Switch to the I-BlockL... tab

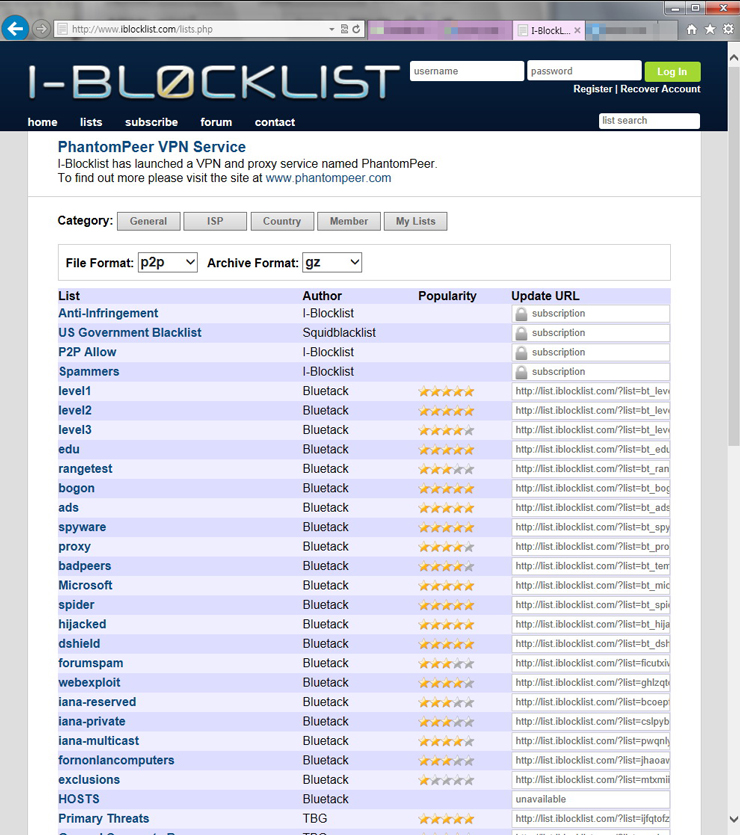pyautogui.click(x=548, y=30)
